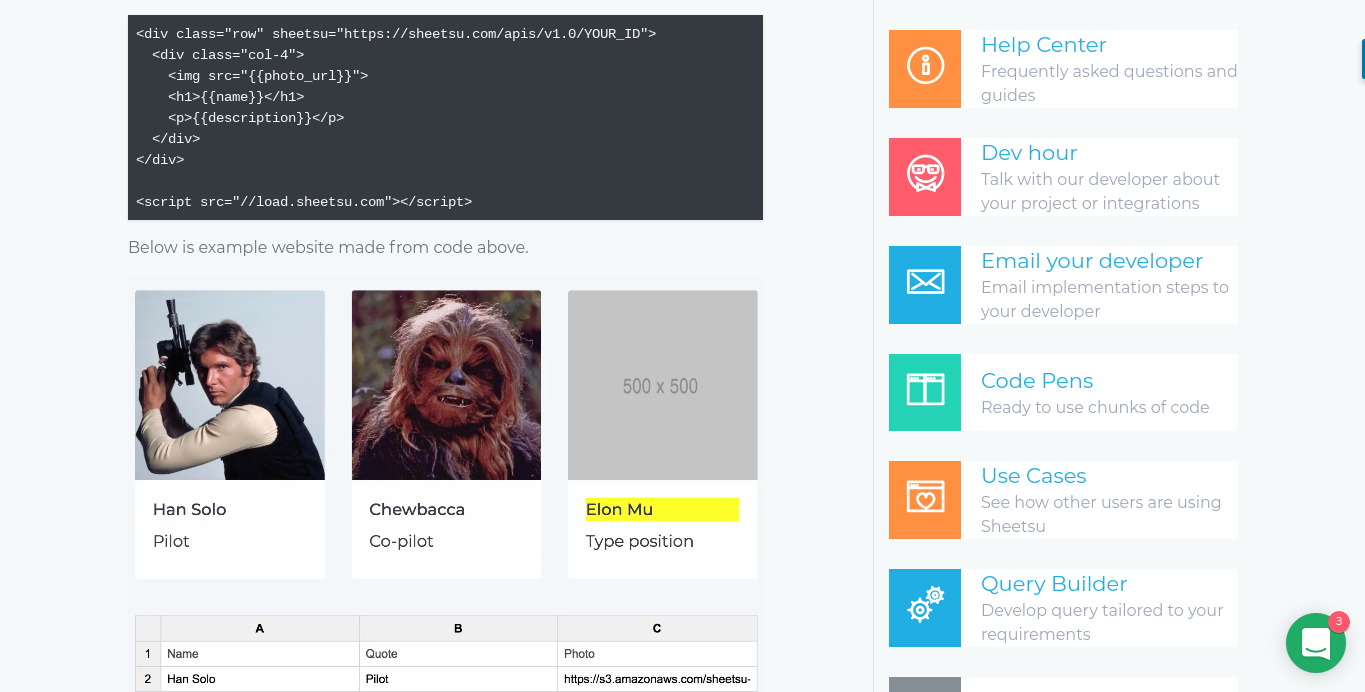Click 'Talk with our developer' description text

pyautogui.click(x=1100, y=192)
